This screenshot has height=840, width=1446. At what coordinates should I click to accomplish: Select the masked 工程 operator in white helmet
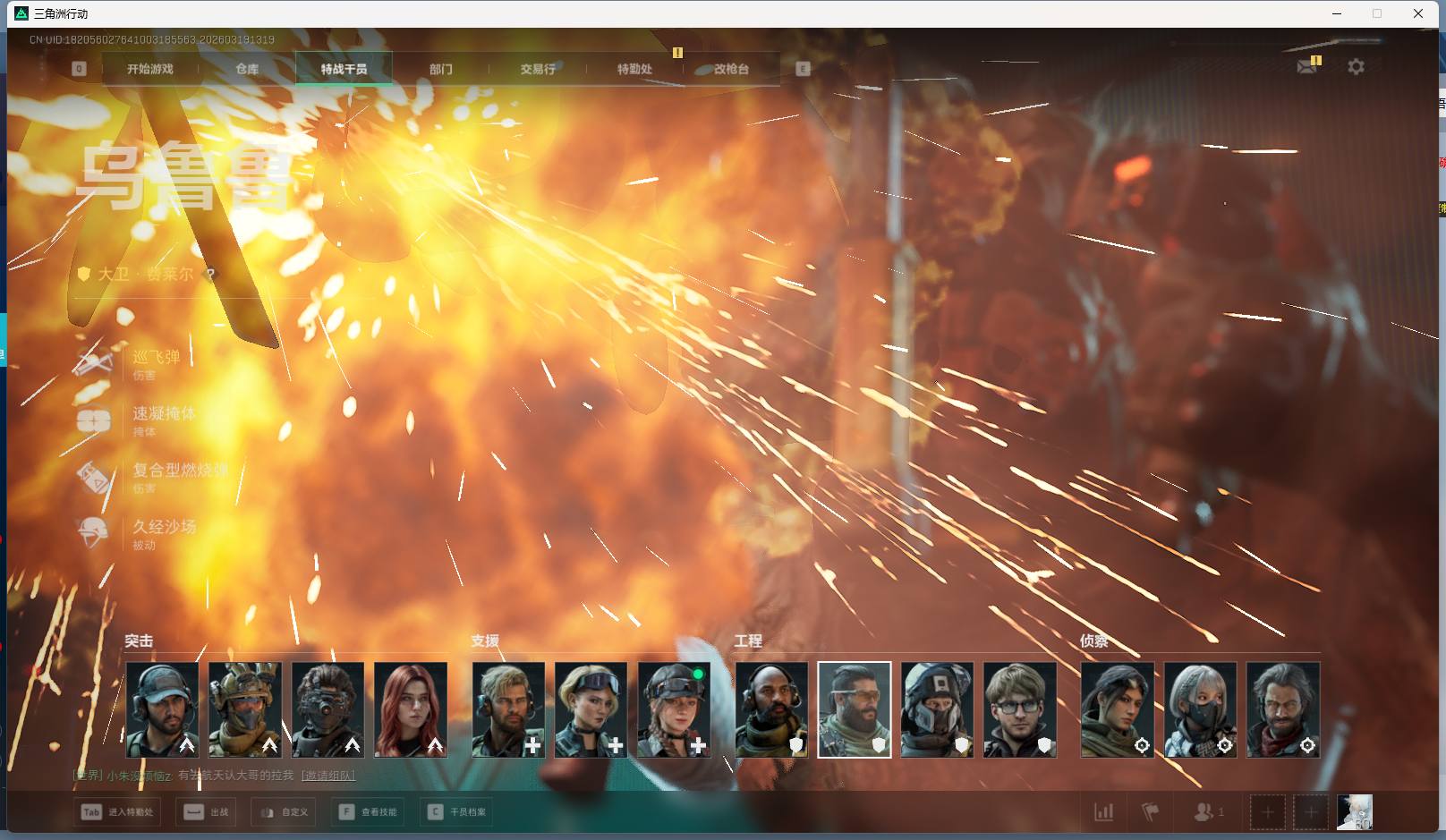point(937,710)
